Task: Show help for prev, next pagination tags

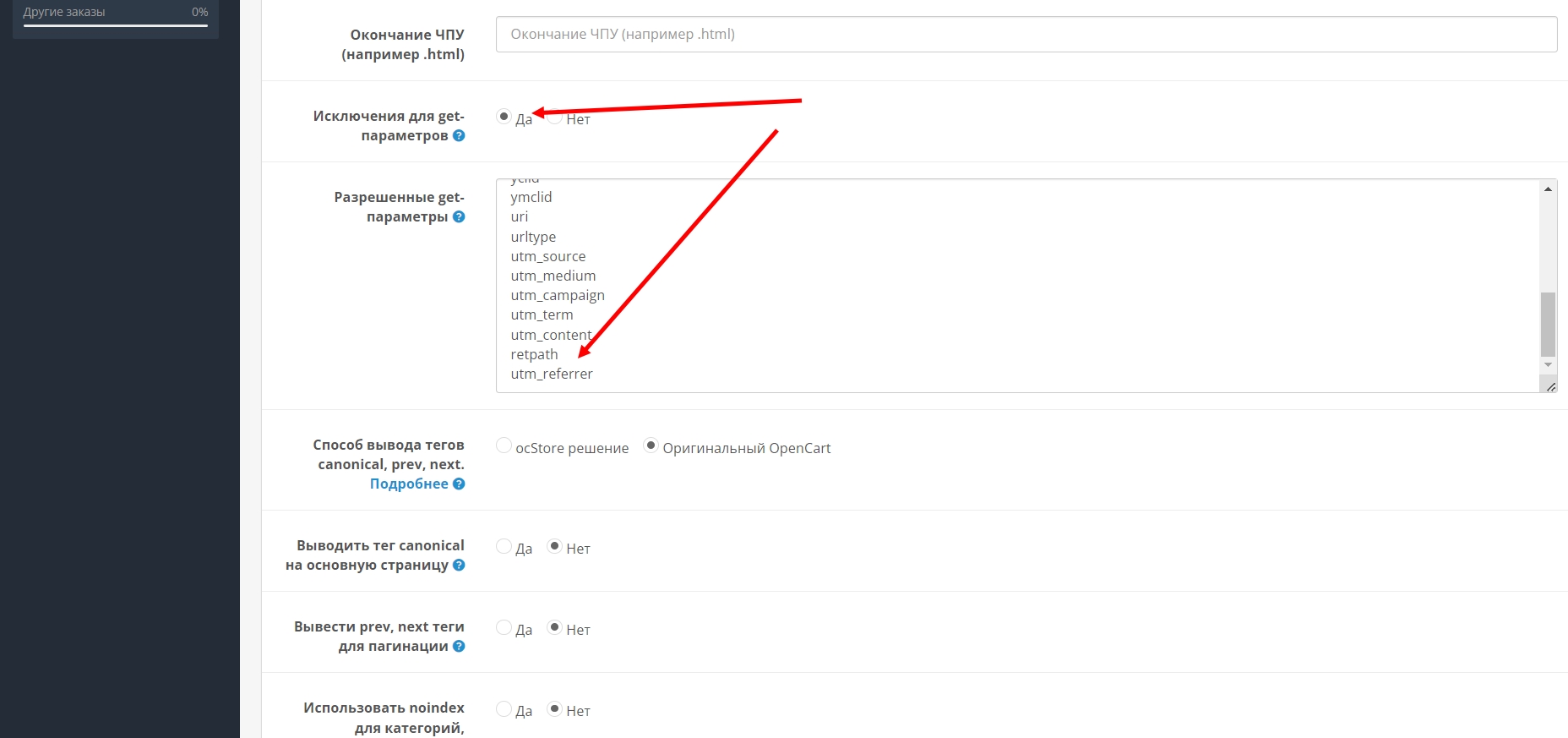Action: pos(459,647)
